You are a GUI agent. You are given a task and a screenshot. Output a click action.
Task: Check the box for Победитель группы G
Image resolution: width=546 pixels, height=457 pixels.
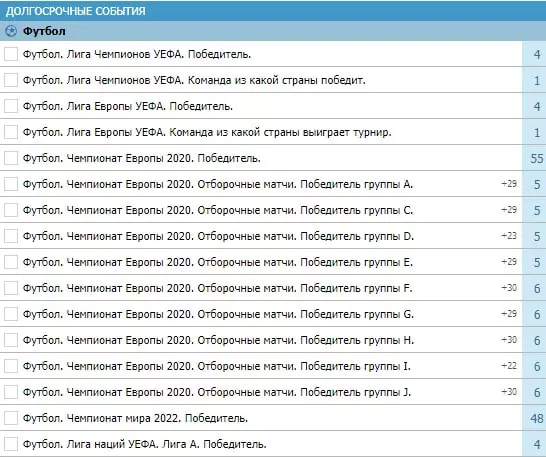[11, 314]
